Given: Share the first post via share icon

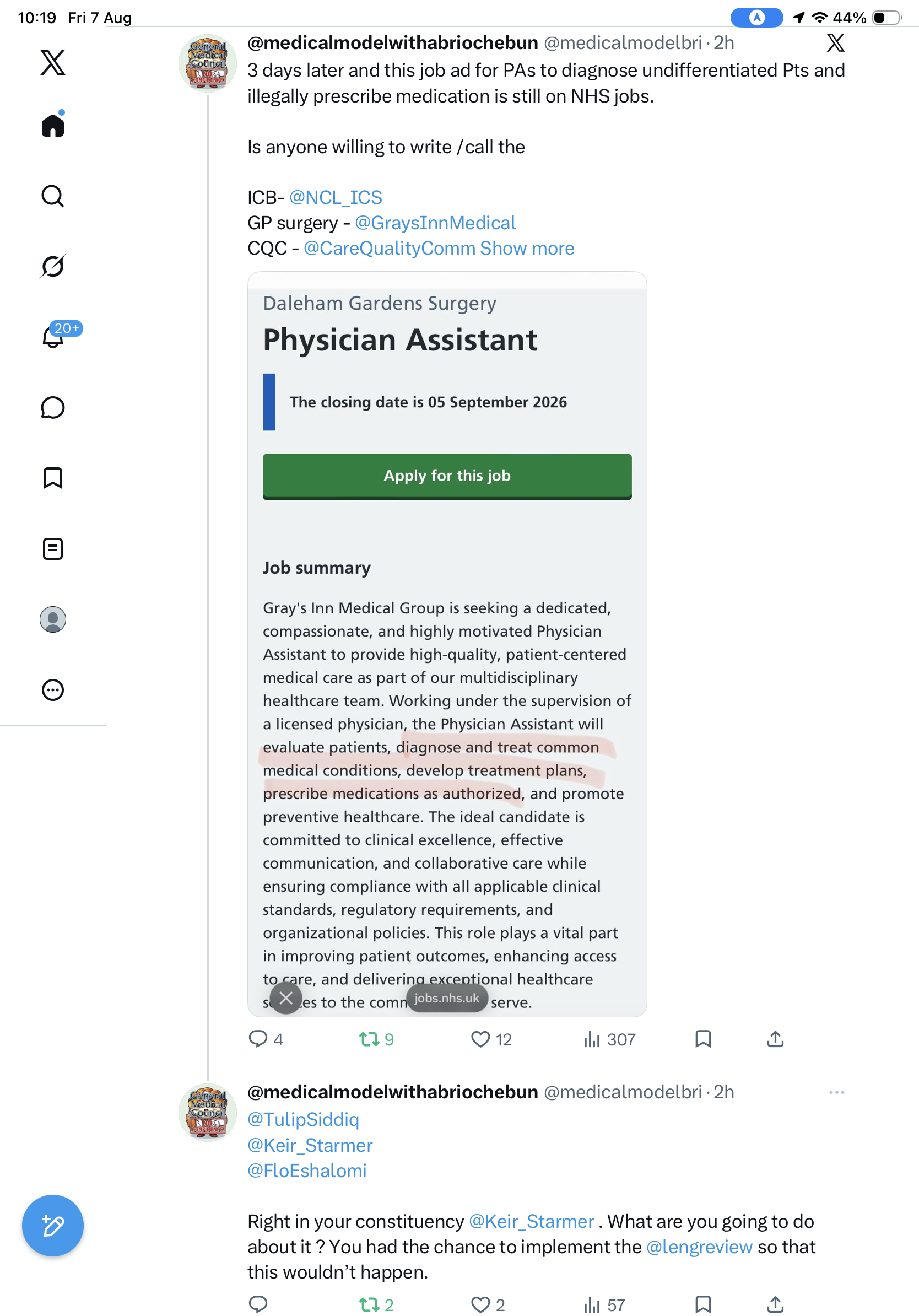Looking at the screenshot, I should 775,1039.
